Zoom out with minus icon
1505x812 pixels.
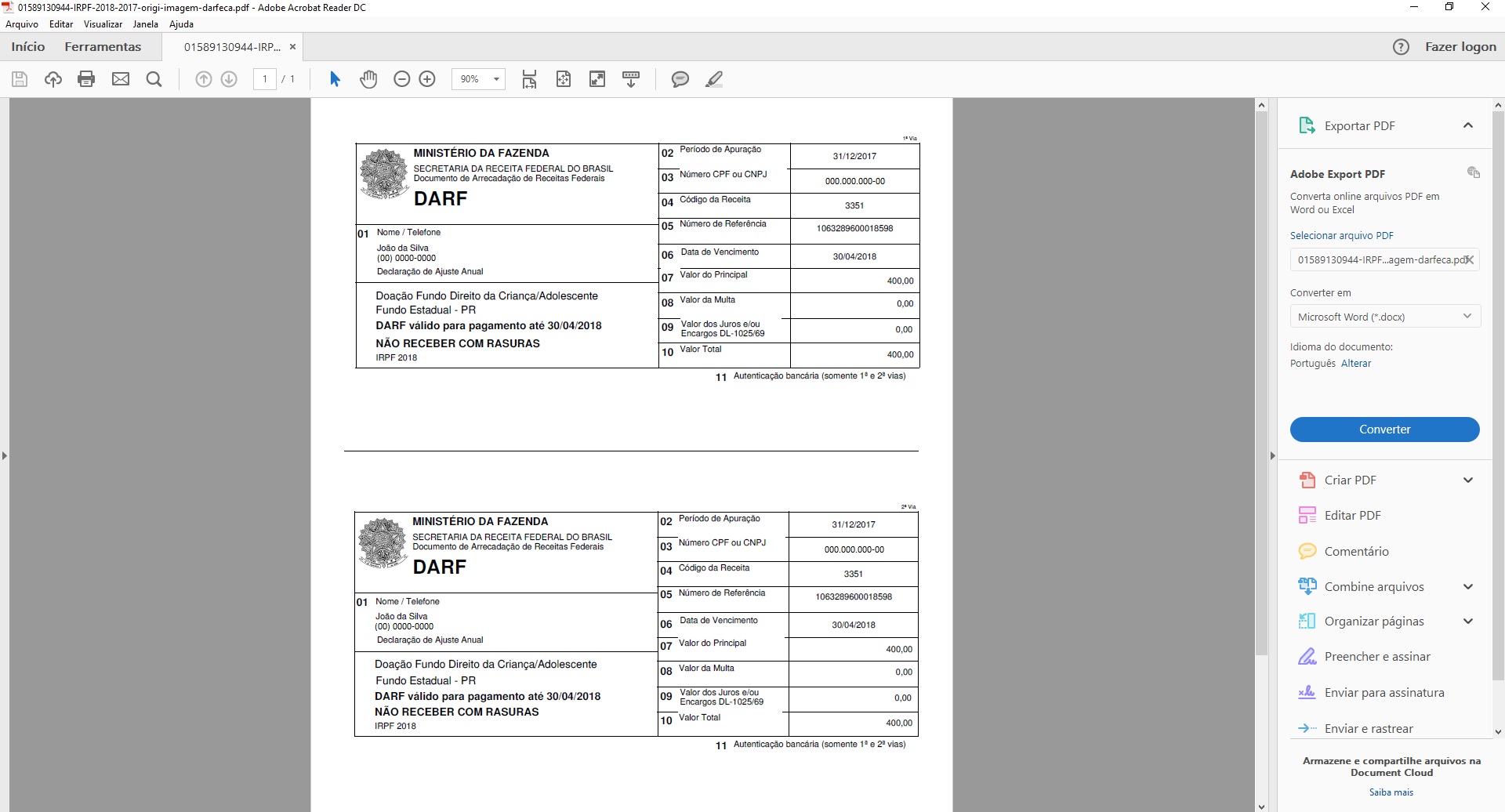pos(401,79)
